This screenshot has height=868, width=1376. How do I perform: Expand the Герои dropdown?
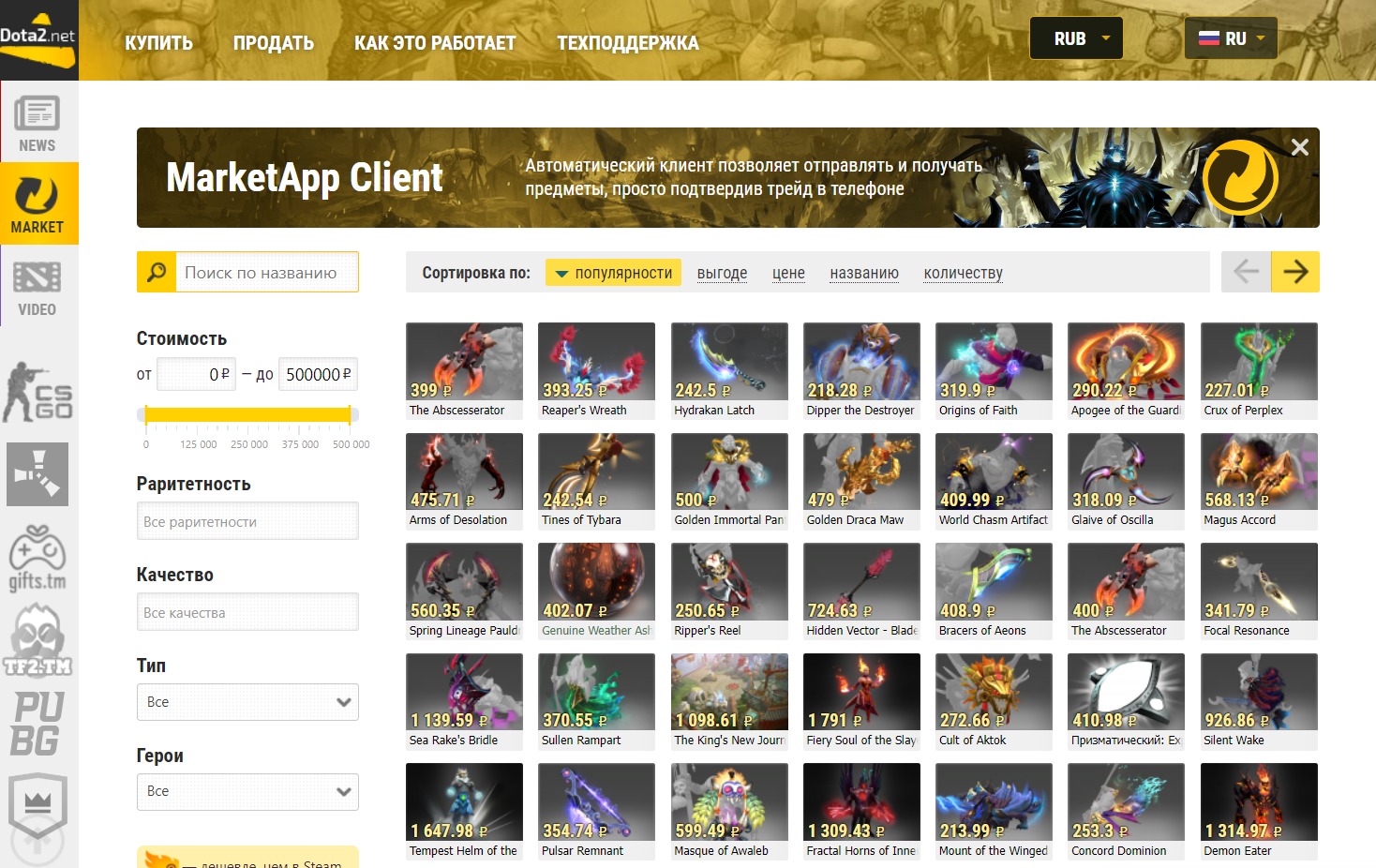click(x=247, y=791)
